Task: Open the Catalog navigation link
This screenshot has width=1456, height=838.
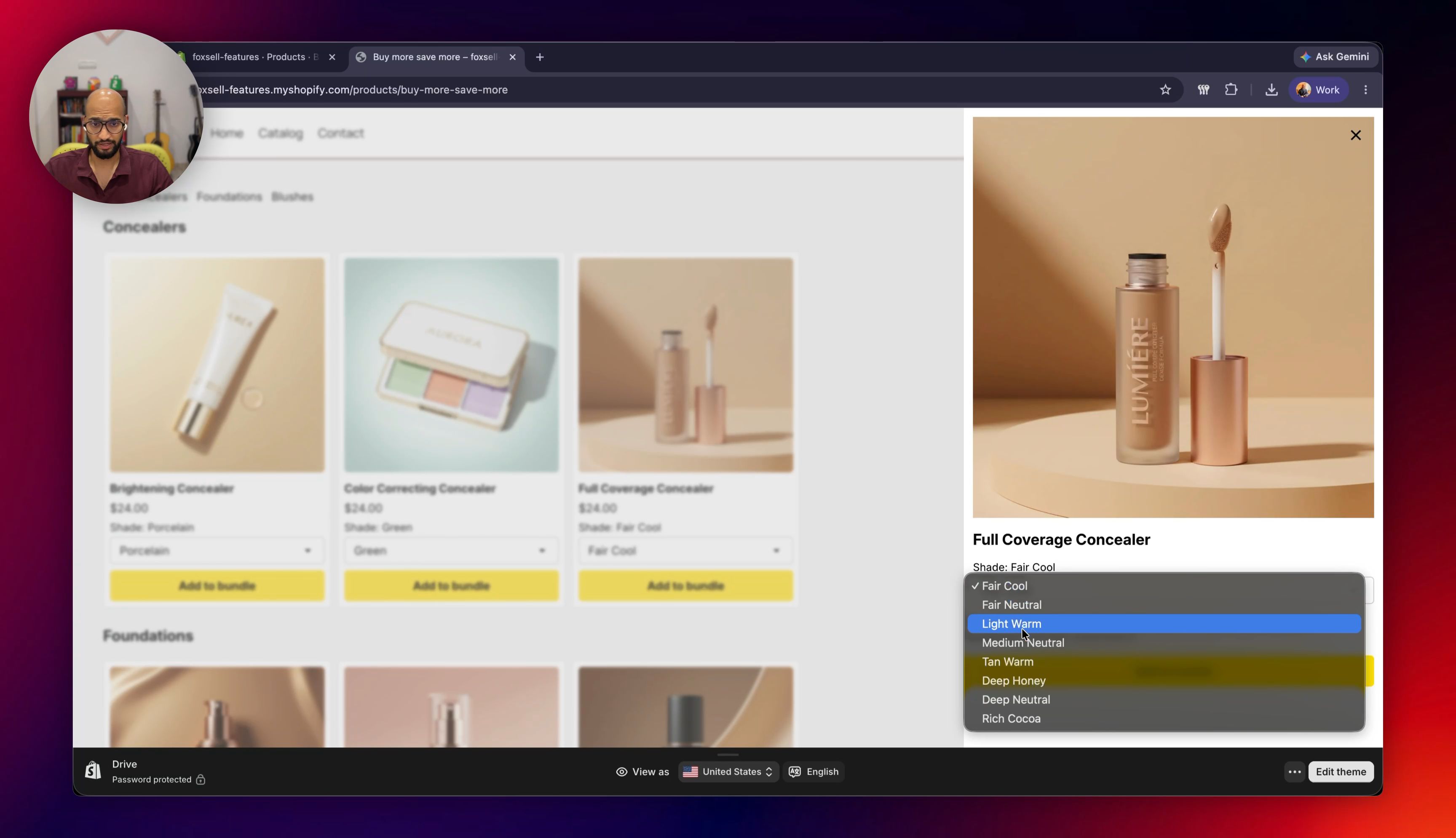Action: [x=281, y=133]
